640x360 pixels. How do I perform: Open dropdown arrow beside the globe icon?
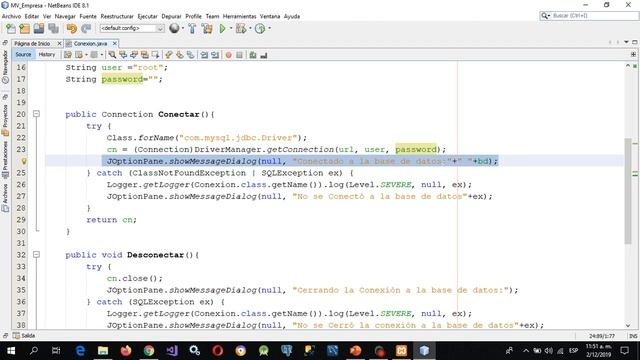click(x=182, y=28)
